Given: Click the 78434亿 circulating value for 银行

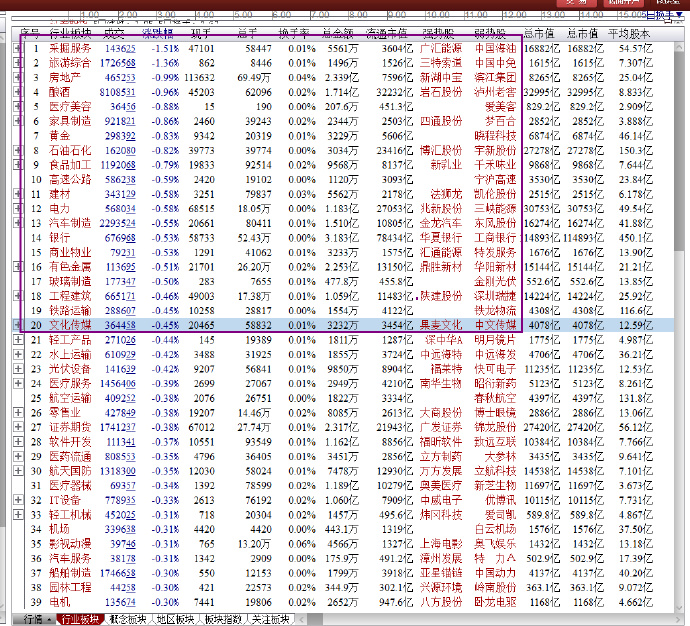Looking at the screenshot, I should 395,238.
